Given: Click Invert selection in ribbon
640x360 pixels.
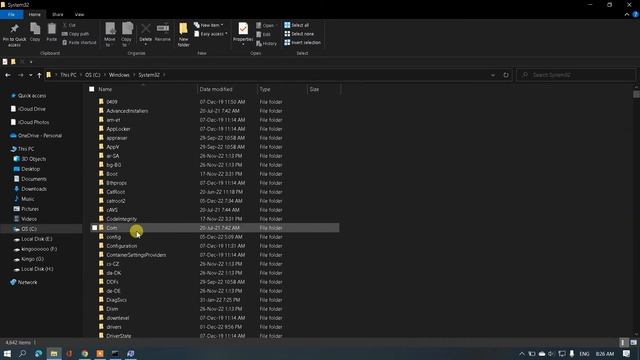Looking at the screenshot, I should click(302, 42).
